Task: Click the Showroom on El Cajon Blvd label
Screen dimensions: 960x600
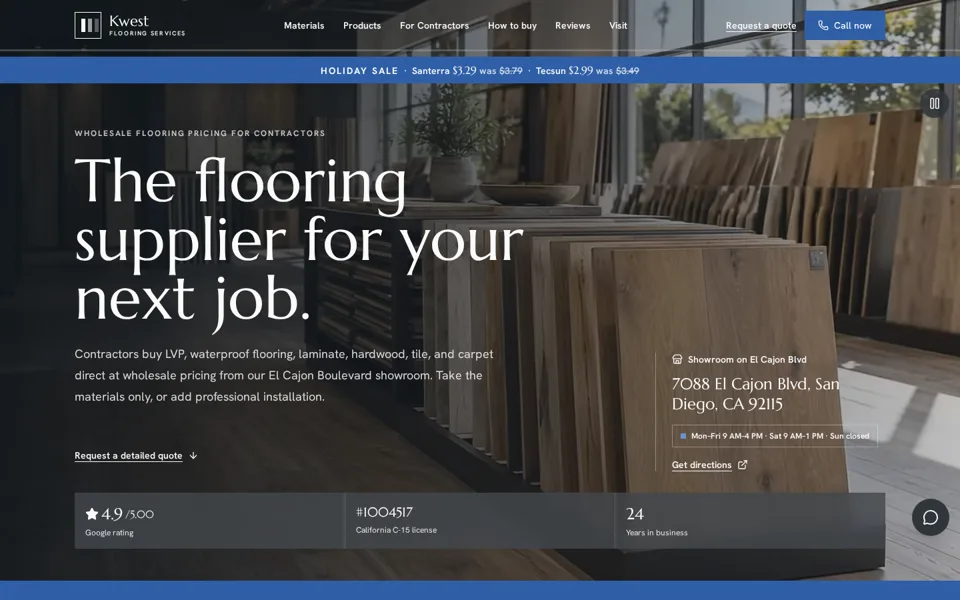Action: click(747, 359)
